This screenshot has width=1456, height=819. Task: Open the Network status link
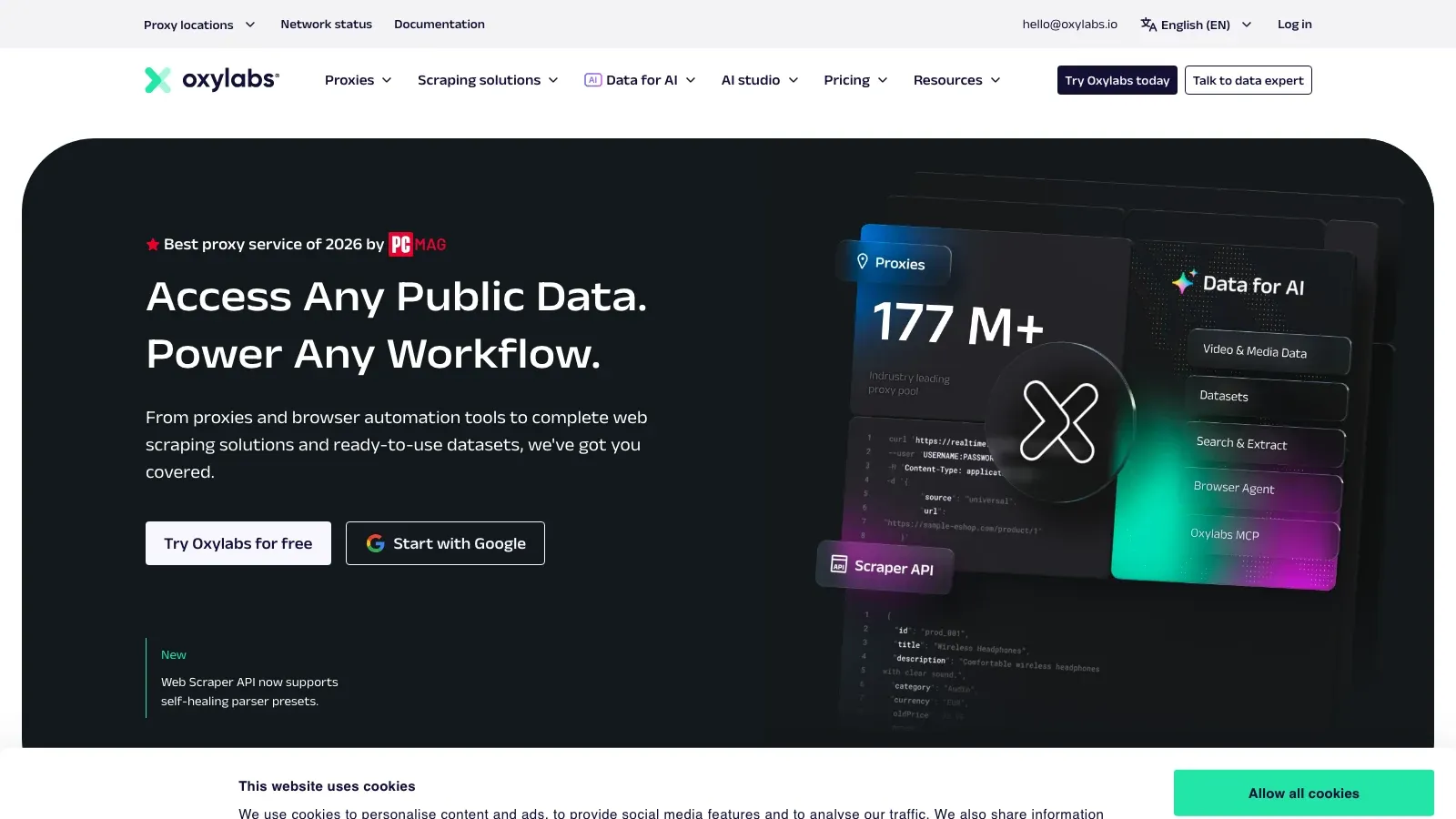pos(326,25)
